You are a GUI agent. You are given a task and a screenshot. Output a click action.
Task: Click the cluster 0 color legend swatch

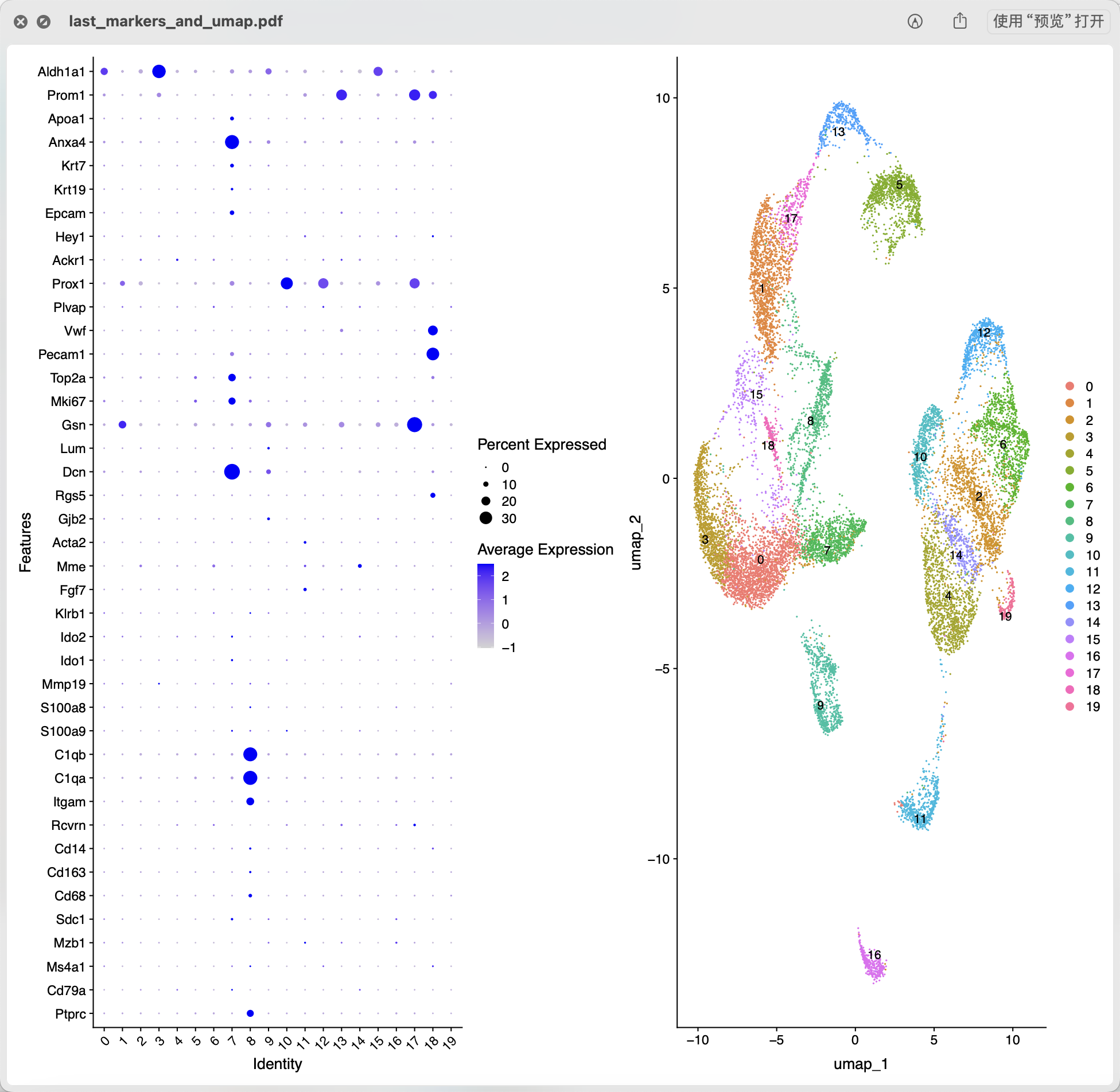(1070, 386)
